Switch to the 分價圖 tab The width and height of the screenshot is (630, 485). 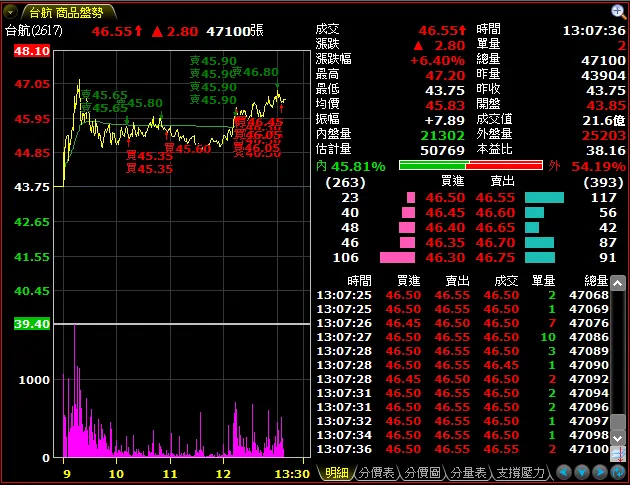(x=422, y=473)
